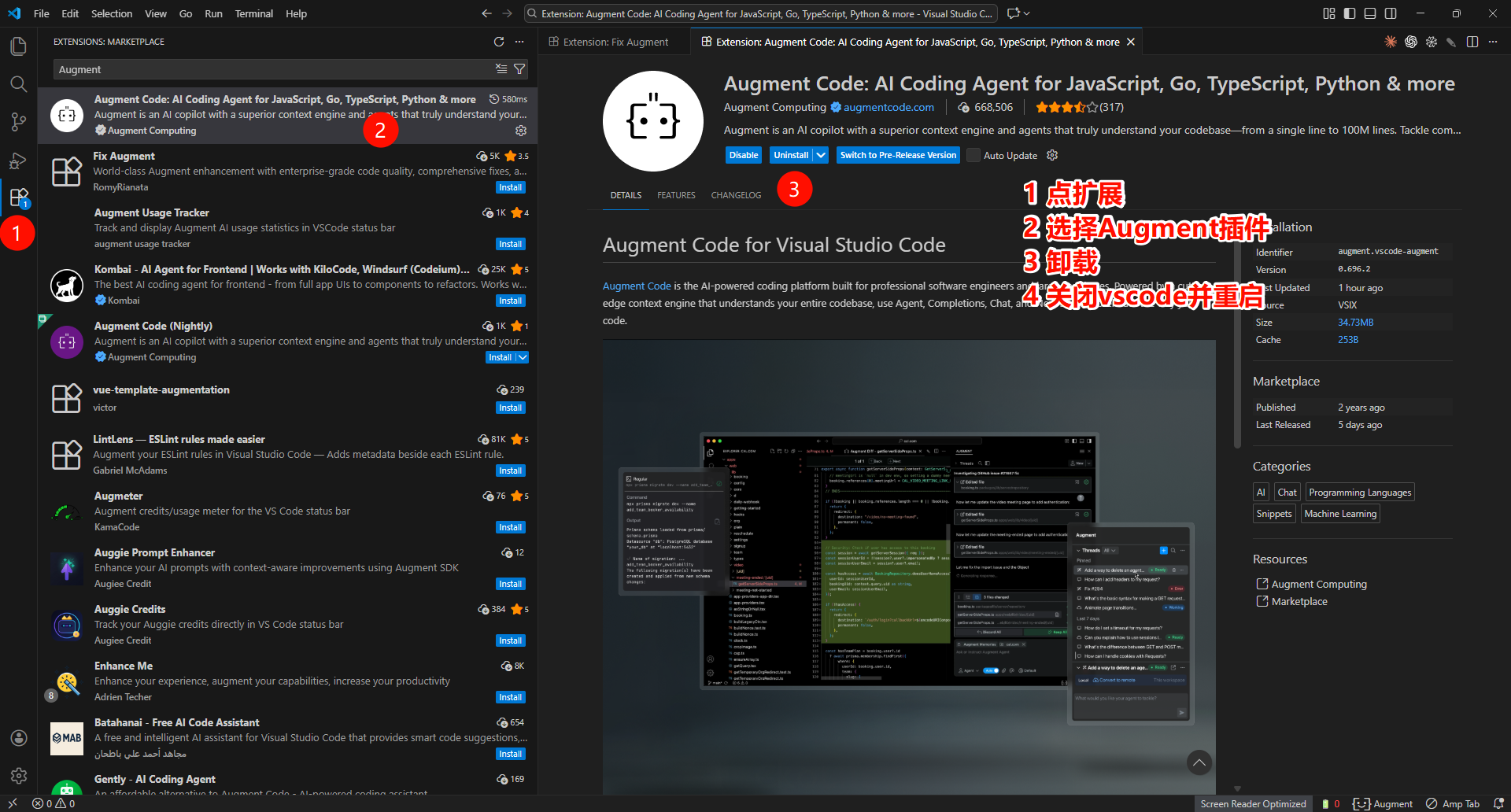This screenshot has width=1511, height=812.
Task: Open the augmentcode.com publisher link
Action: coord(888,107)
